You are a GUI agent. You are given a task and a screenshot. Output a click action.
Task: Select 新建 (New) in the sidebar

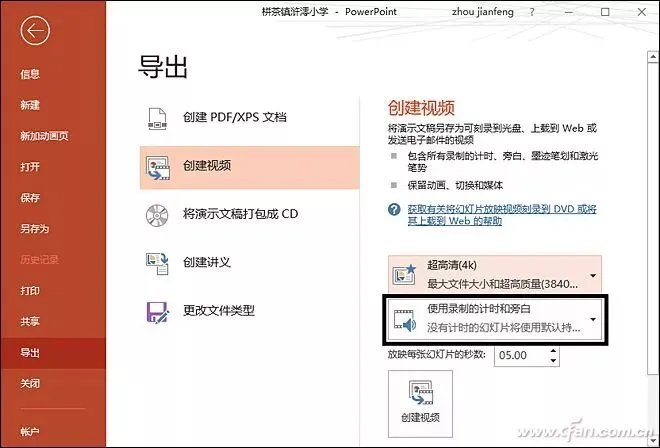[x=30, y=105]
